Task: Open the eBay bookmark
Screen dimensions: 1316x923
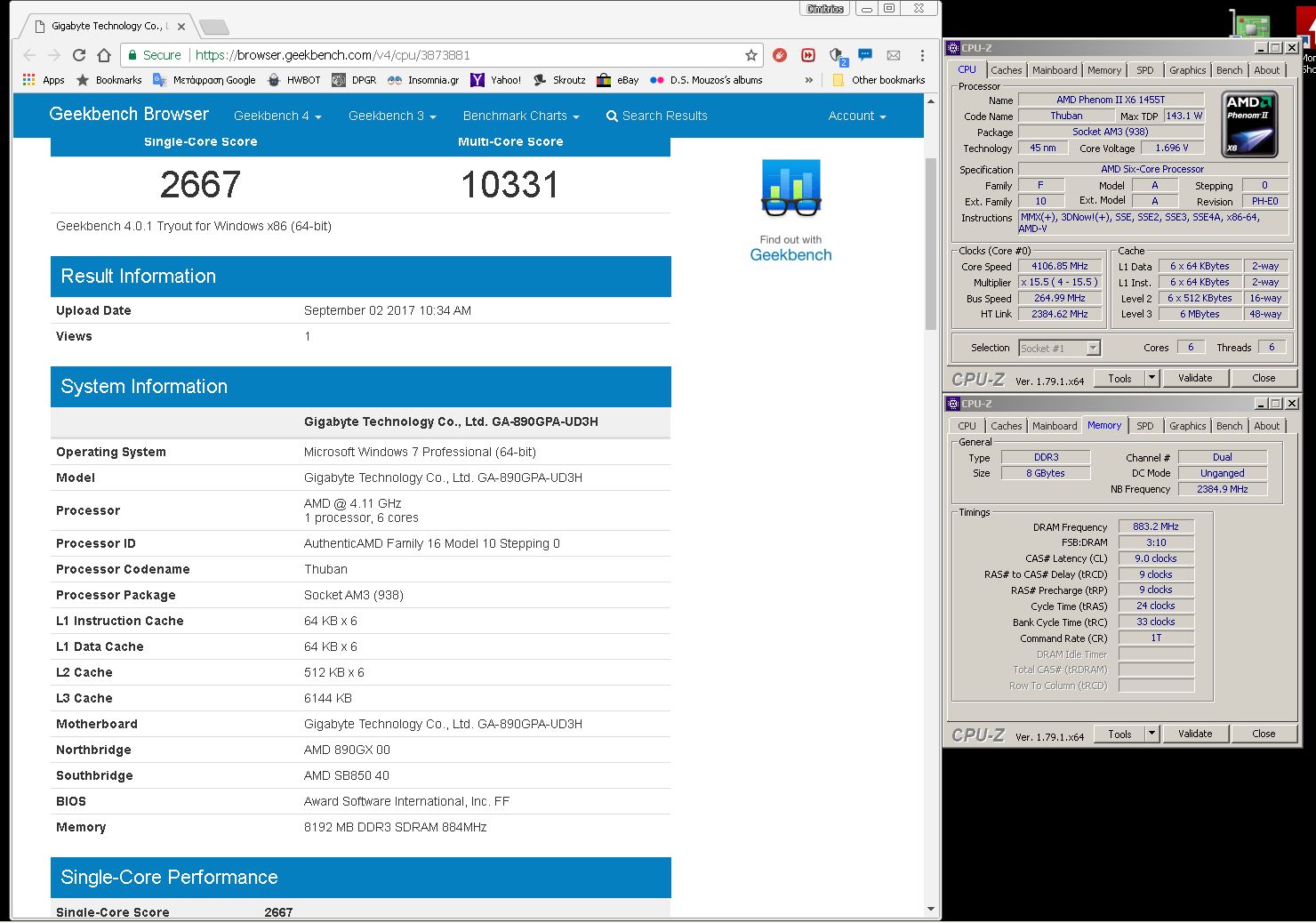Action: [618, 80]
